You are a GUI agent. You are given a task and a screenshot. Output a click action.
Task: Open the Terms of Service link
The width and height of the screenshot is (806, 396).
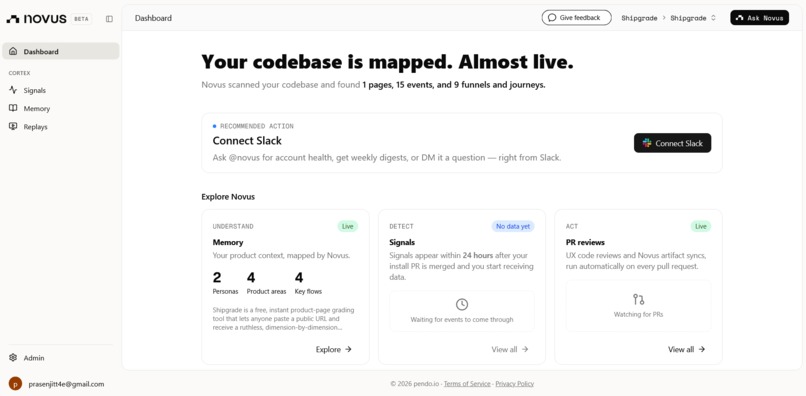pyautogui.click(x=467, y=384)
